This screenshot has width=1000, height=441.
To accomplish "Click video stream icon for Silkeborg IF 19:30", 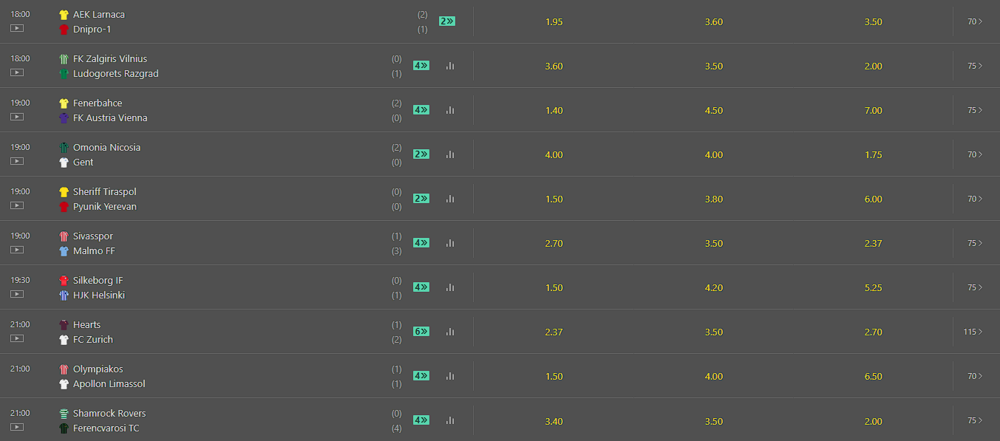I will click(17, 294).
